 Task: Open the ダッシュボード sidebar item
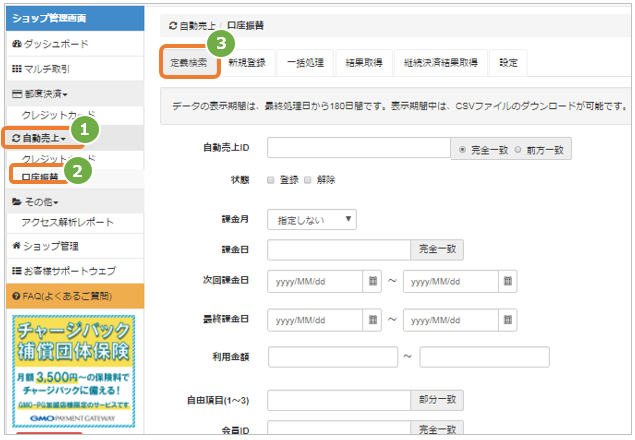tap(75, 44)
